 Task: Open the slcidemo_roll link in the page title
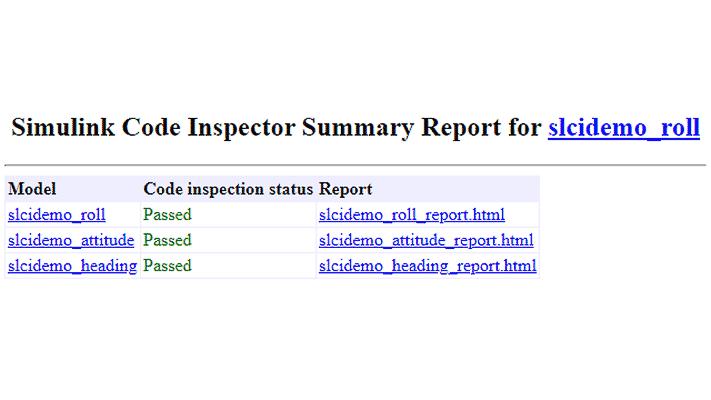(x=623, y=128)
